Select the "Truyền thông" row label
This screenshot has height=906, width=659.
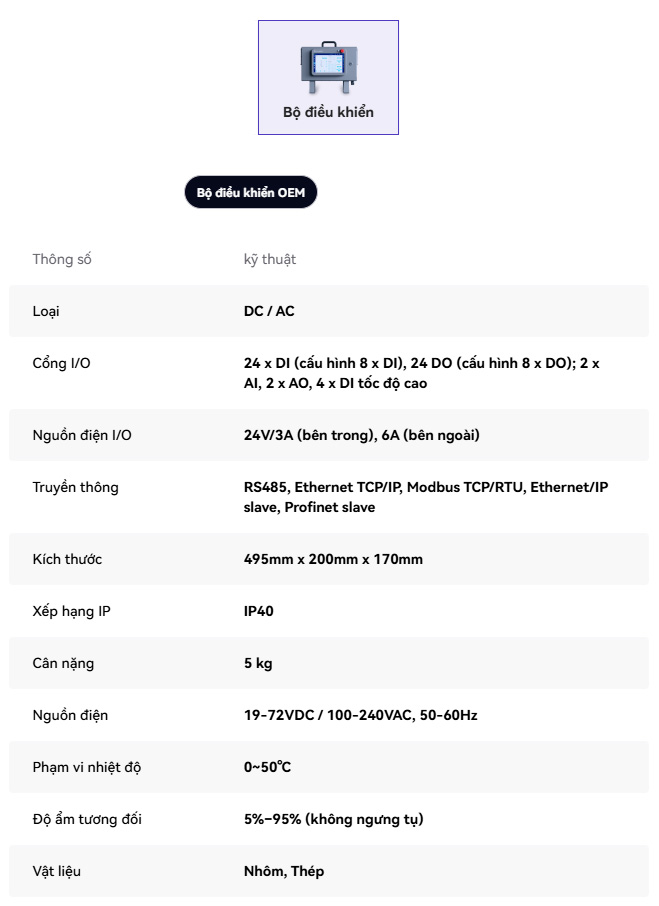75,487
